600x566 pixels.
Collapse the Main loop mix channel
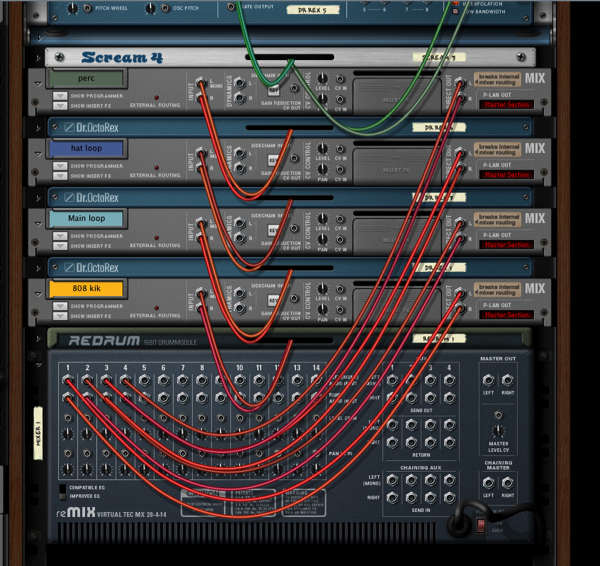(x=38, y=223)
